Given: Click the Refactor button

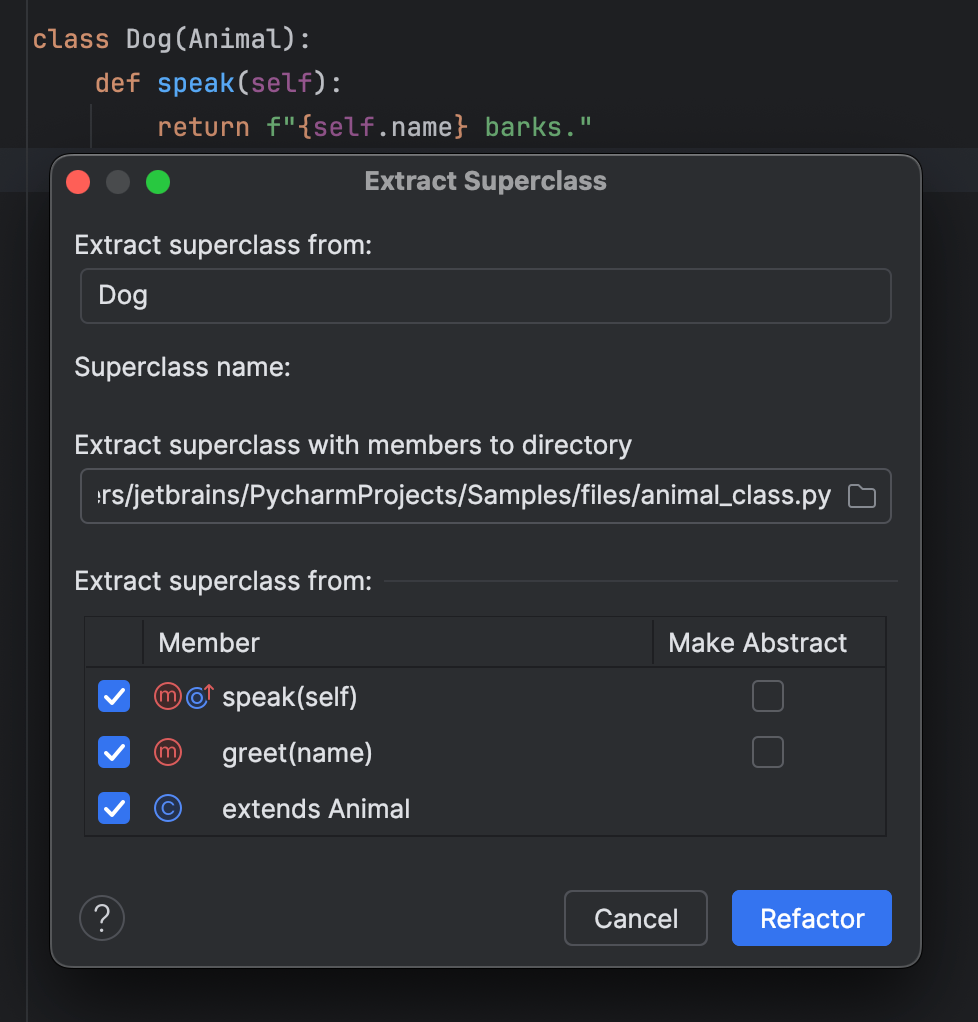Looking at the screenshot, I should [x=811, y=917].
